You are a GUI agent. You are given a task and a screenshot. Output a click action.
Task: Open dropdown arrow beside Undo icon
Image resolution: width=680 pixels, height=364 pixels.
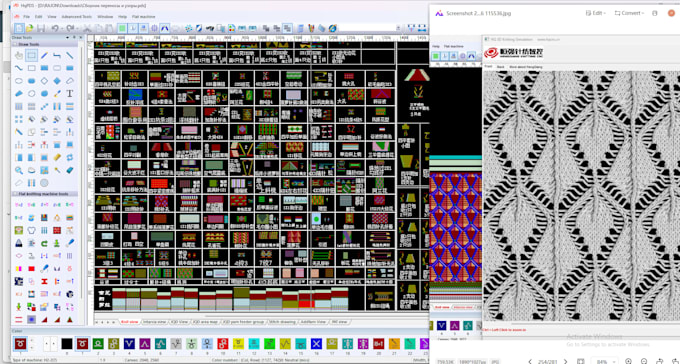point(61,29)
